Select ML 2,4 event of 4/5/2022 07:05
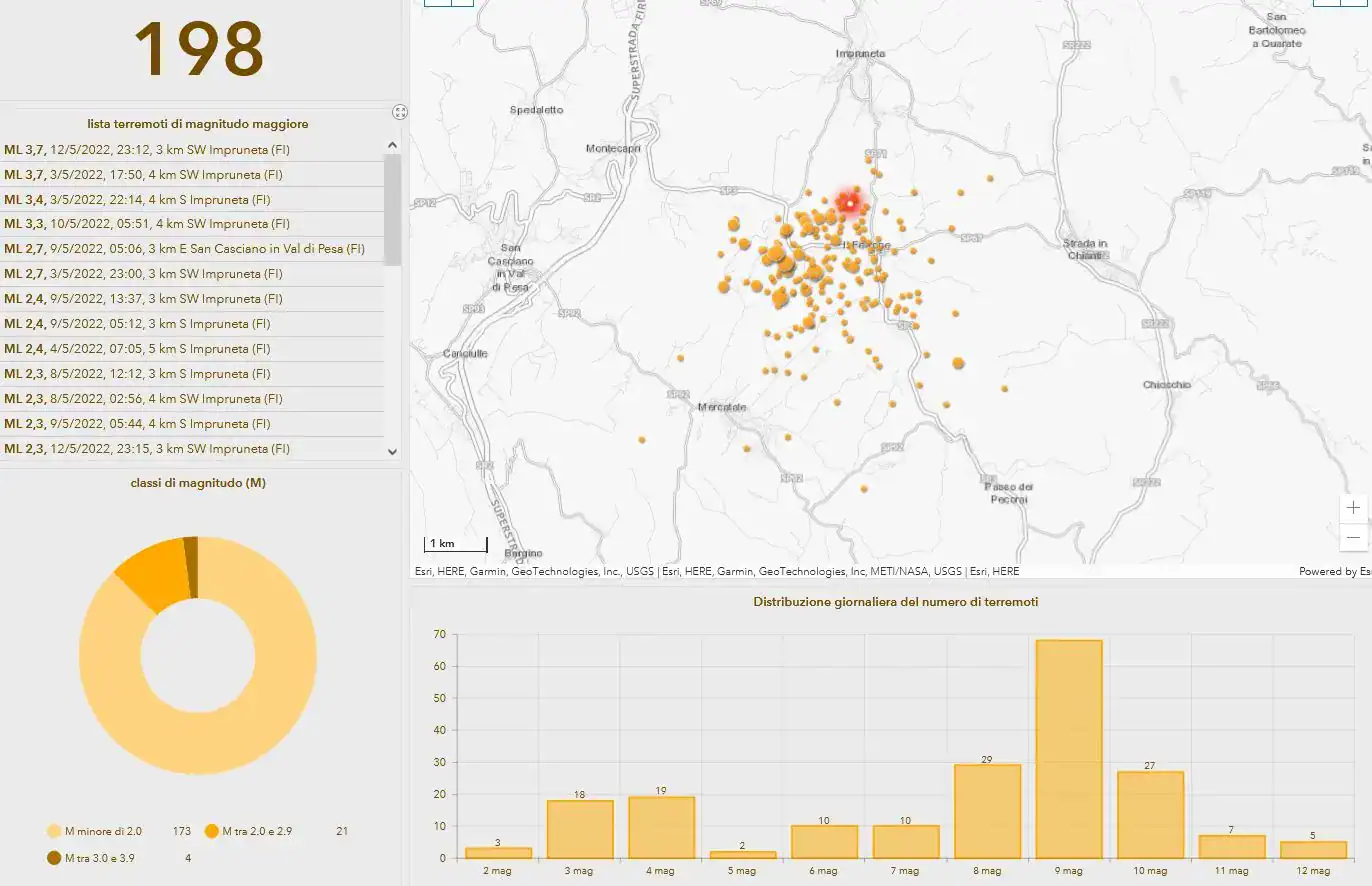1372x886 pixels. pos(192,349)
